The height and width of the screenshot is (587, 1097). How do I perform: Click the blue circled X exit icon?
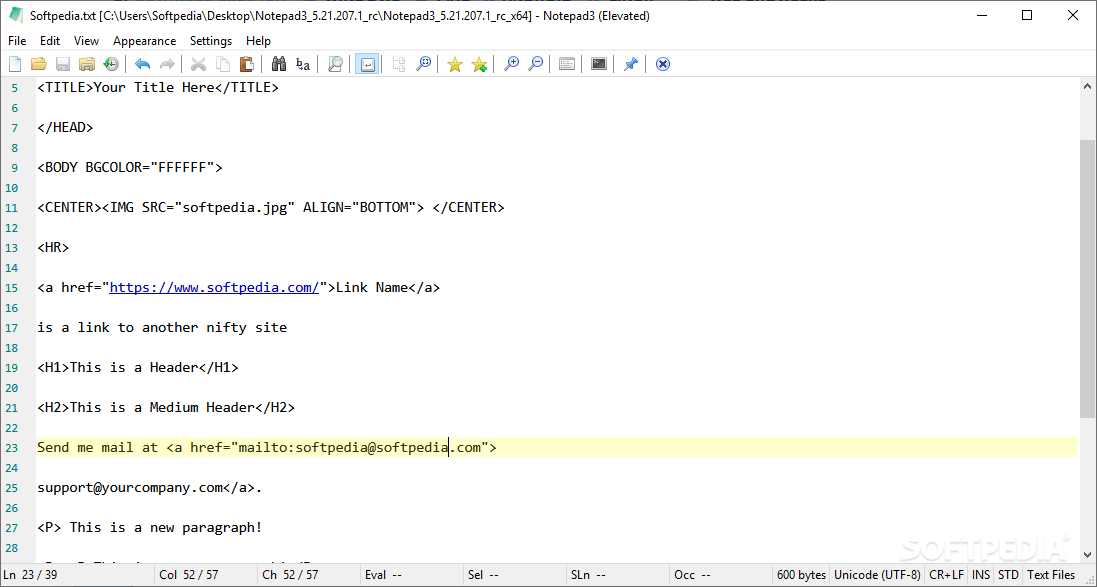663,64
